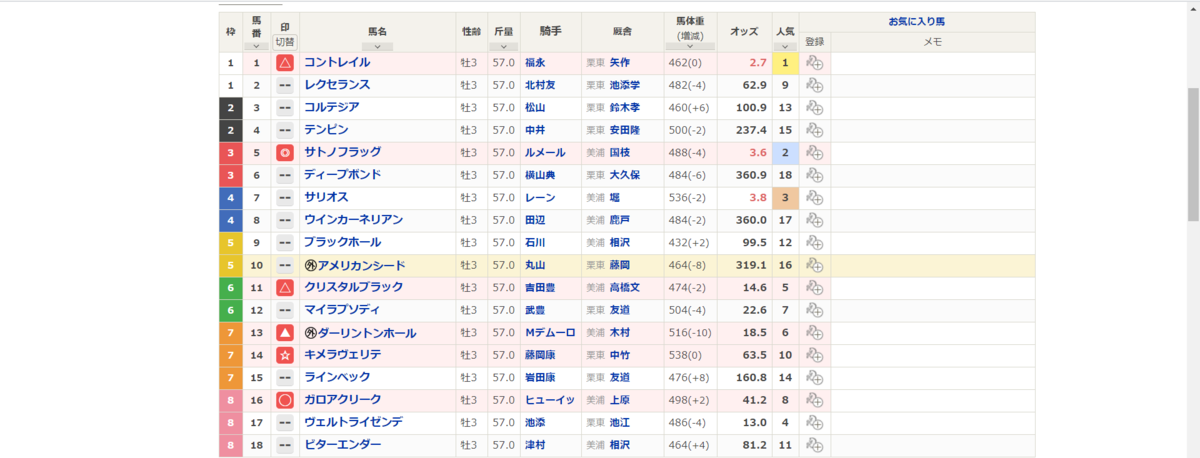Set a mark for ディープボンド
The width and height of the screenshot is (1200, 458).
pyautogui.click(x=285, y=176)
